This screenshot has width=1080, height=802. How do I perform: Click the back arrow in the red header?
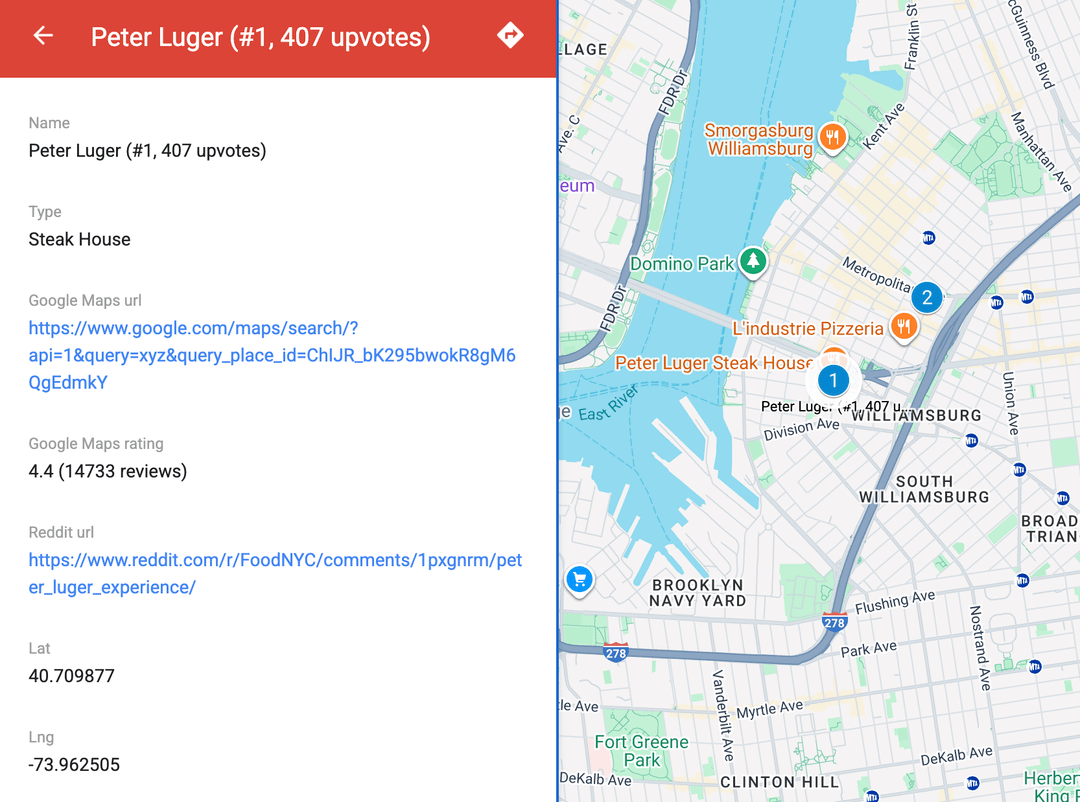coord(42,36)
